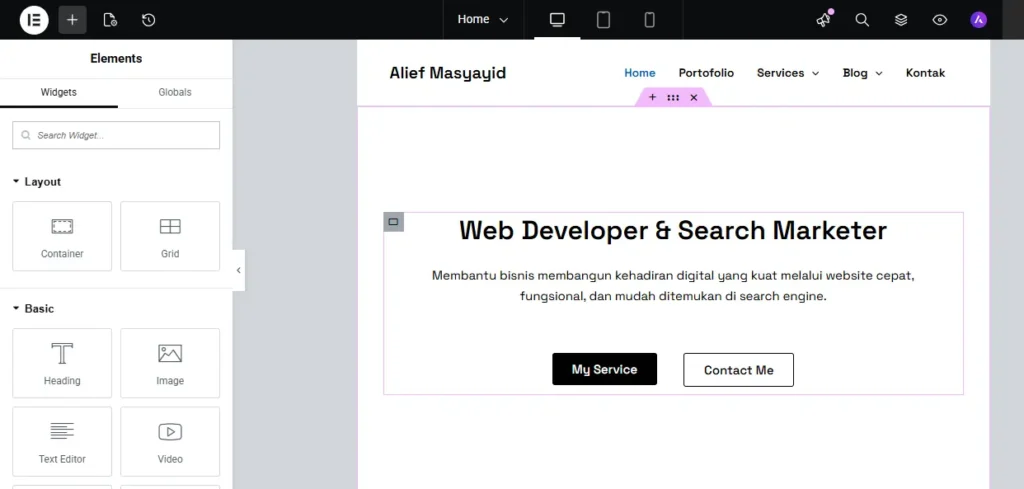Collapse the side panel with arrow

pyautogui.click(x=238, y=270)
